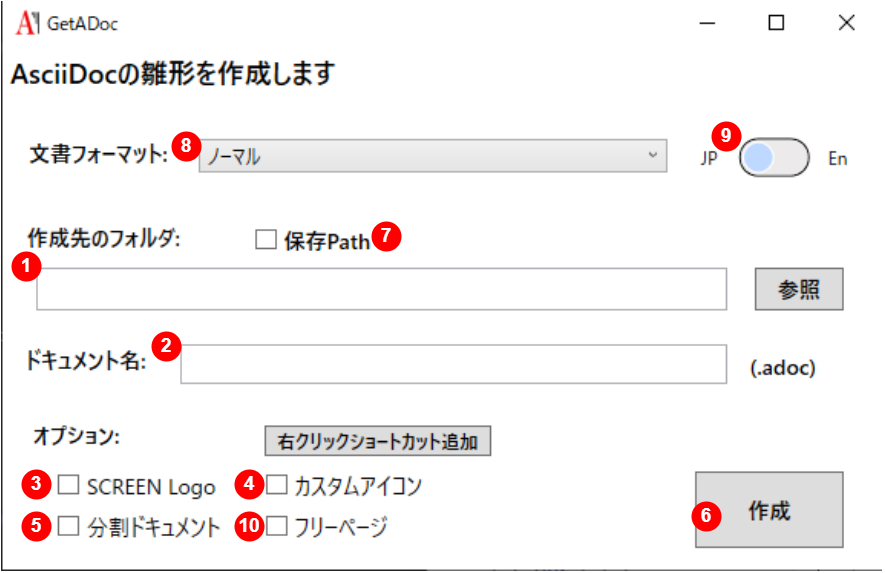Open the 文書フォーマット dropdown showing ノーマル
The image size is (885, 573).
(x=432, y=156)
